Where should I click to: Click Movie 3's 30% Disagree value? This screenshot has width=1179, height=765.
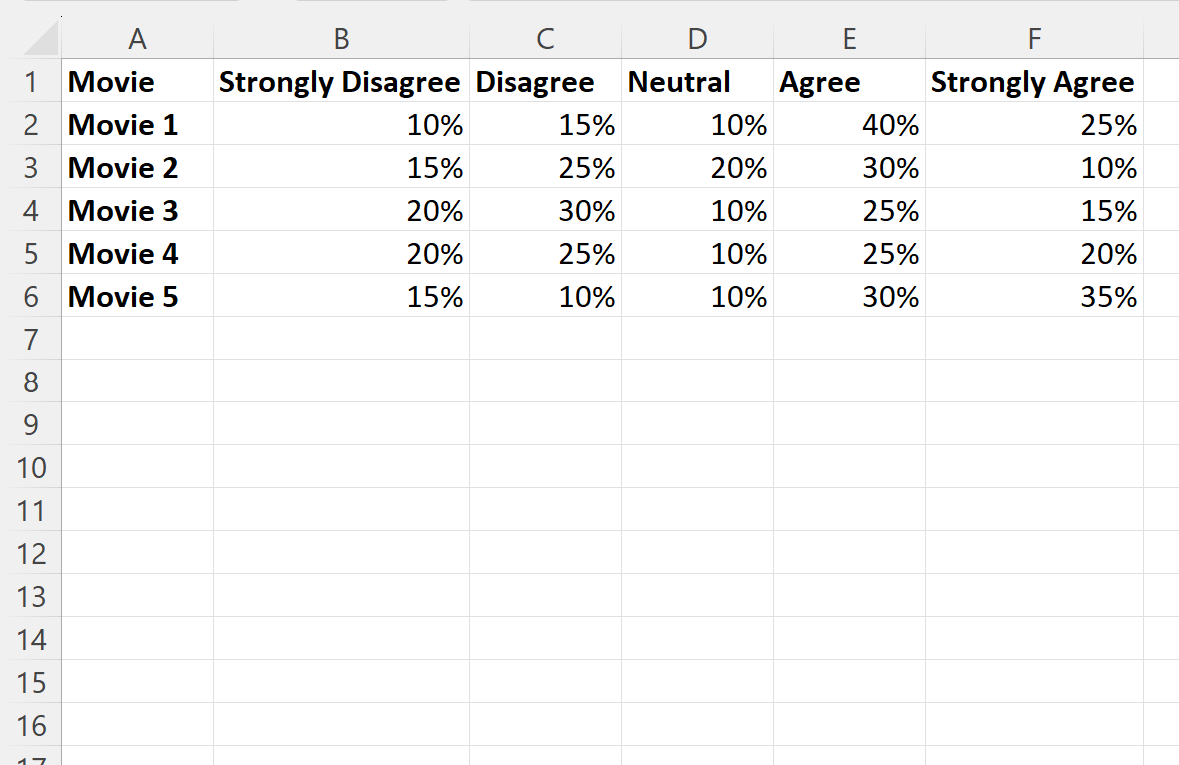pyautogui.click(x=587, y=211)
